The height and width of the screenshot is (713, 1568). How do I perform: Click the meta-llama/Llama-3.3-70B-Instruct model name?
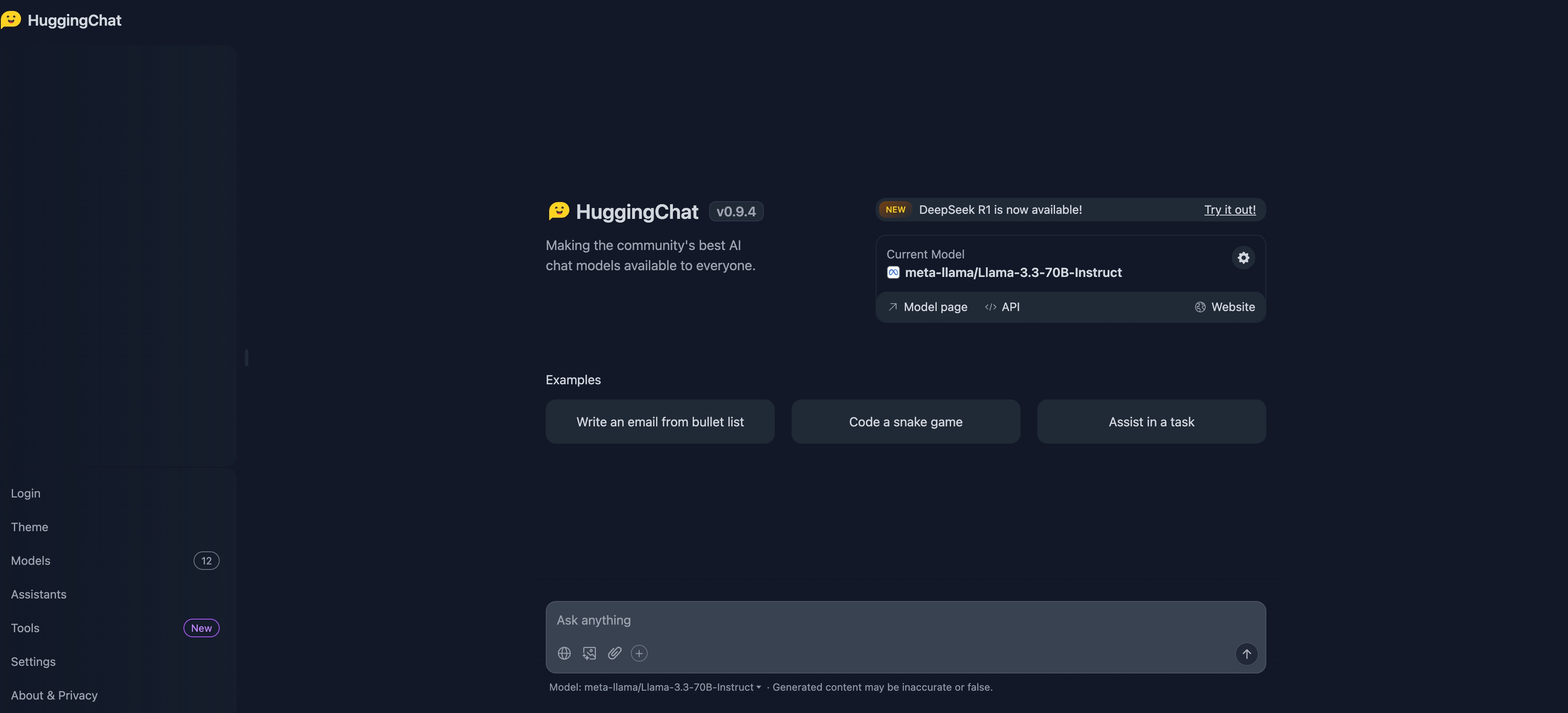1013,272
